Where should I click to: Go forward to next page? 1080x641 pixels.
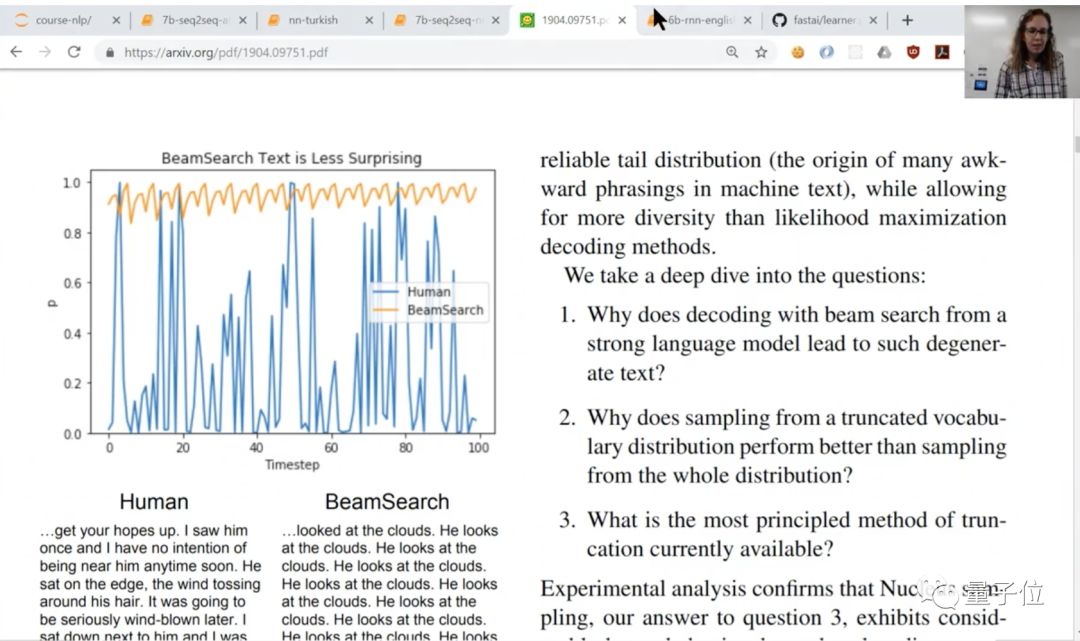45,52
